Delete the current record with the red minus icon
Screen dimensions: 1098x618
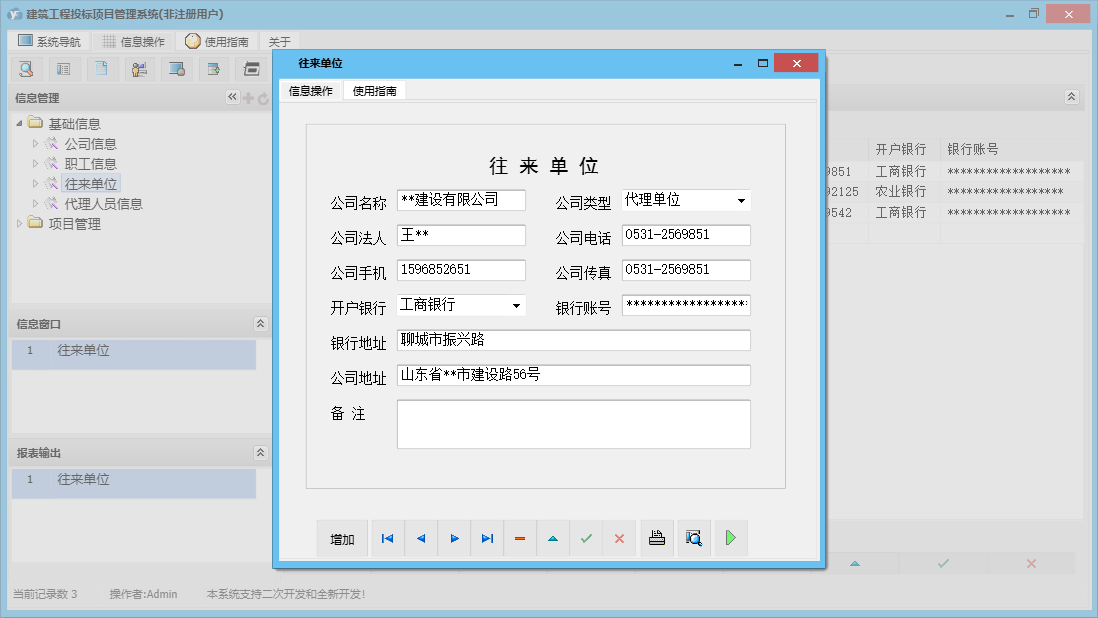click(x=519, y=538)
